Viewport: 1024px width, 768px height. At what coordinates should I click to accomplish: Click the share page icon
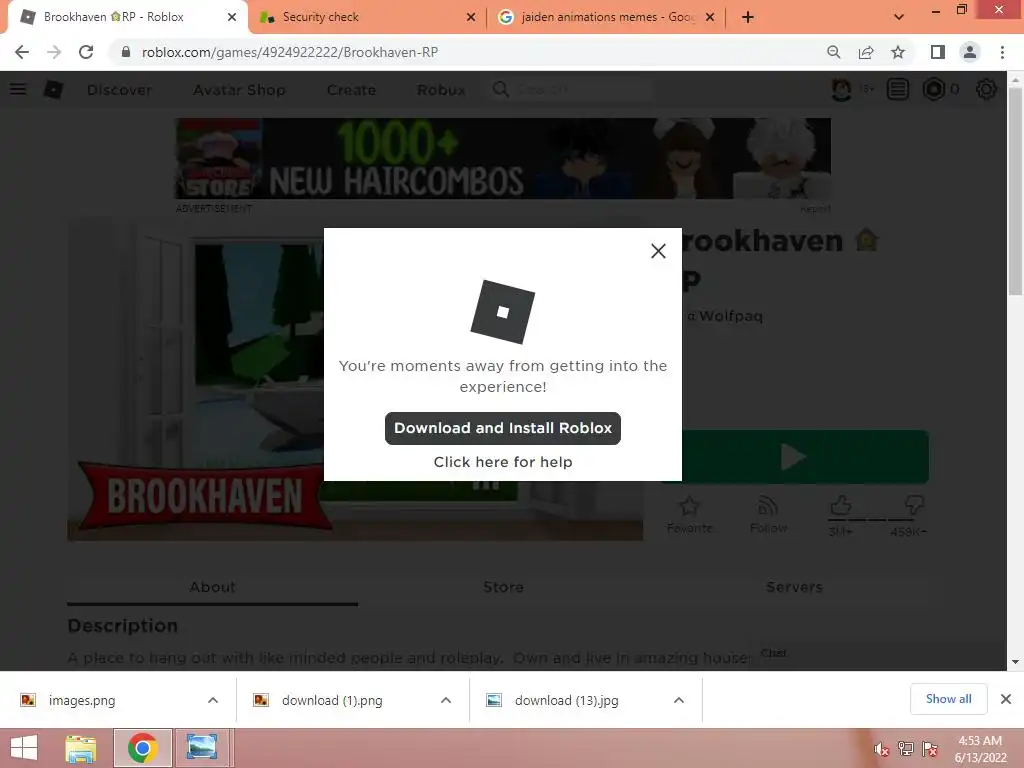[866, 52]
